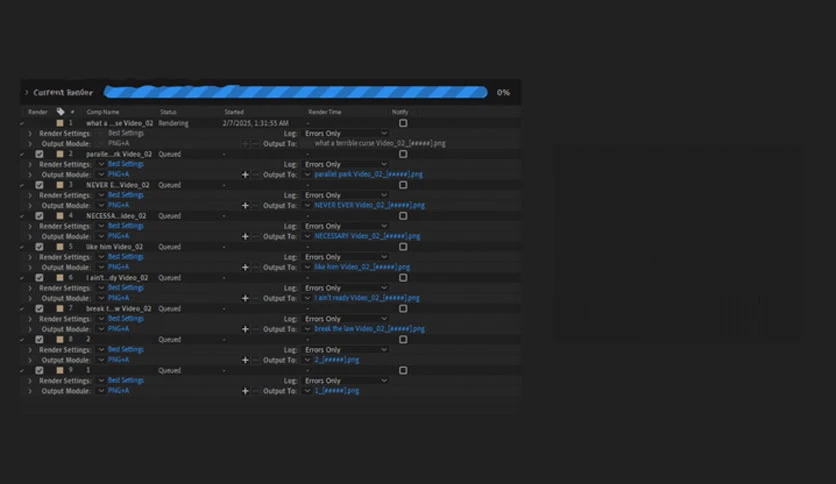
Task: Enable Notify for parallel park Video_02
Action: (403, 154)
